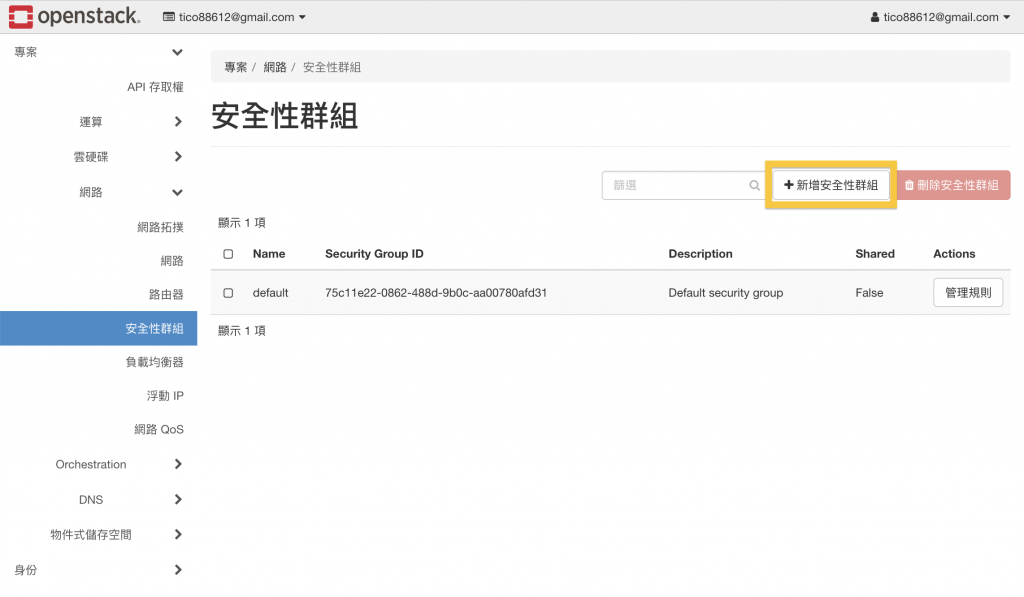Open 浮動 IP in the sidebar

click(x=165, y=396)
